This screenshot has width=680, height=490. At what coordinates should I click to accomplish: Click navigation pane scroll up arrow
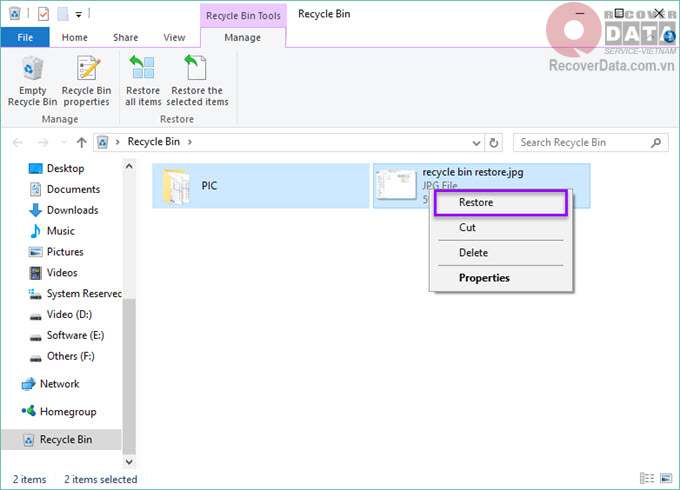click(129, 166)
